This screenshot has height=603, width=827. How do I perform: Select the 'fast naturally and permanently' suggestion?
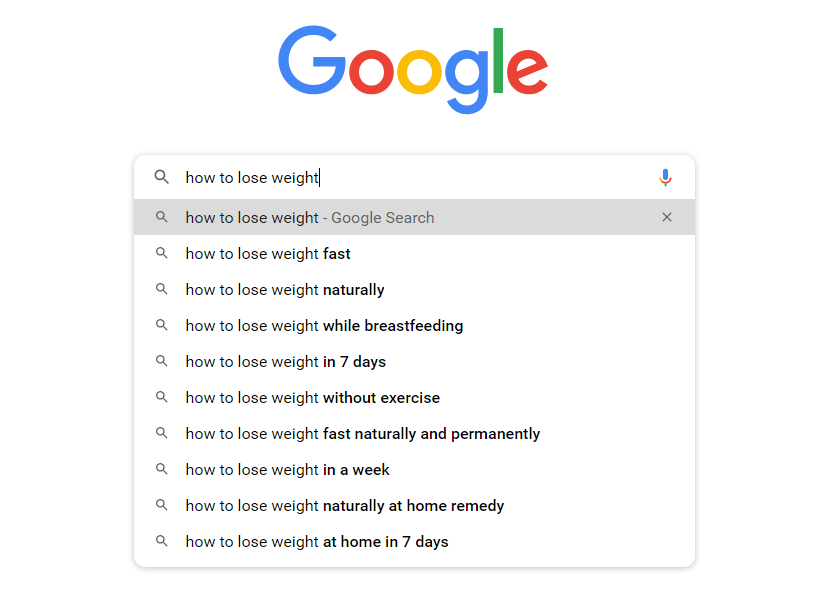point(414,433)
